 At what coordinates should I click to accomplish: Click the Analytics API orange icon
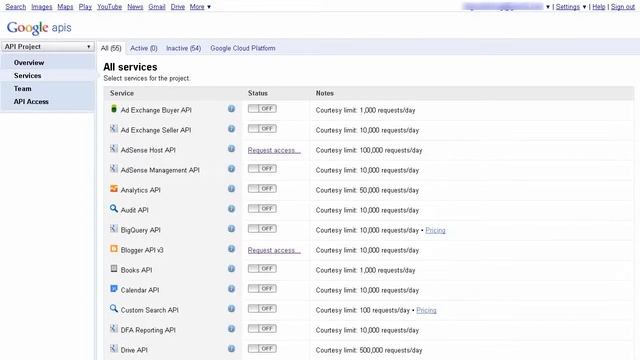(x=114, y=189)
